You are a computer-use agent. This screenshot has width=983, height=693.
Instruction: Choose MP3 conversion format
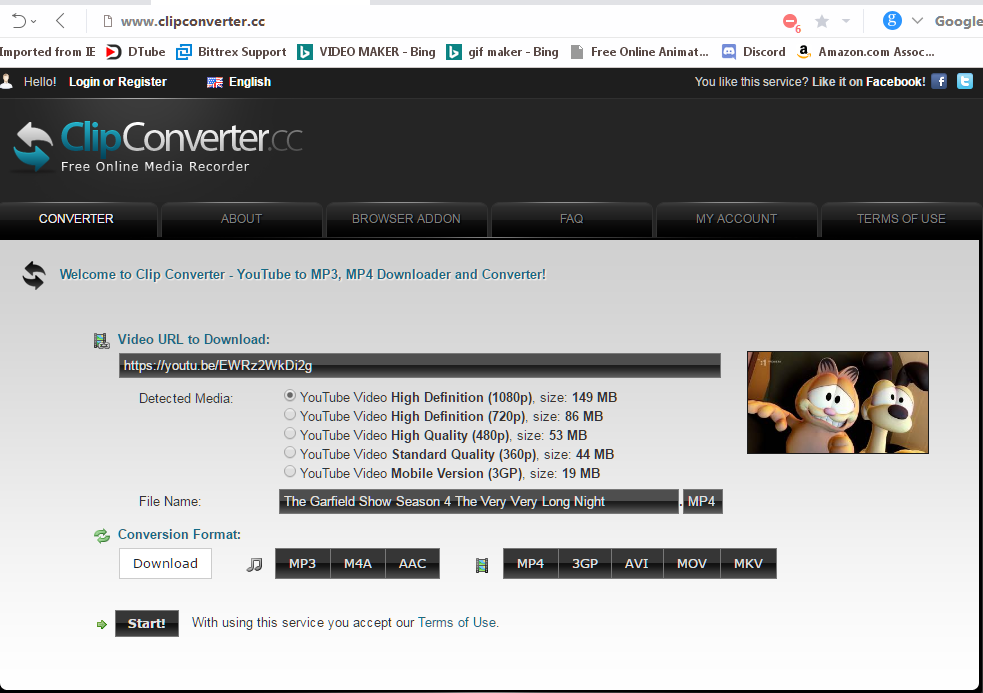click(x=302, y=563)
